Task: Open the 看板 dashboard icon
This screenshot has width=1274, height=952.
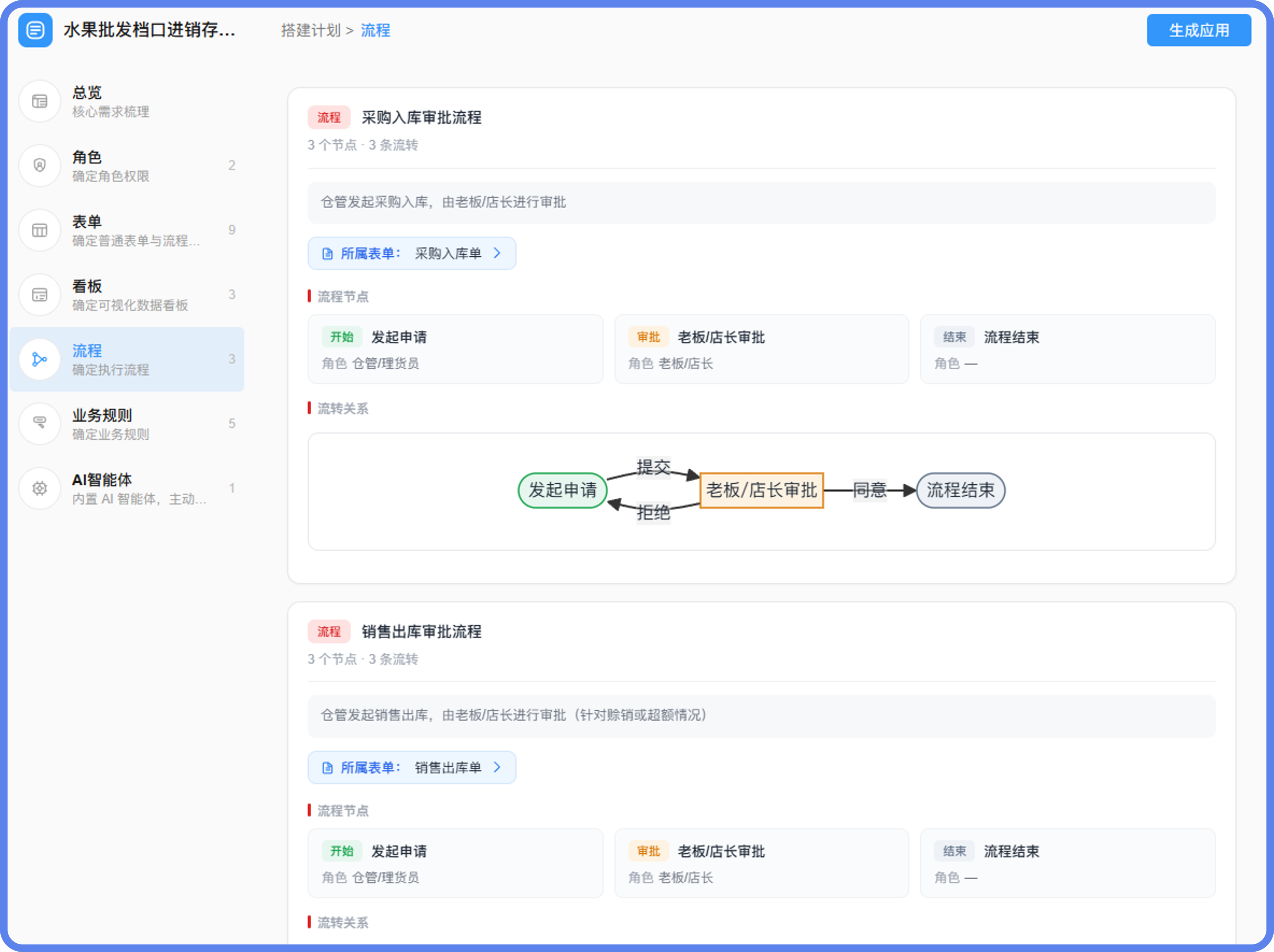Action: point(40,295)
